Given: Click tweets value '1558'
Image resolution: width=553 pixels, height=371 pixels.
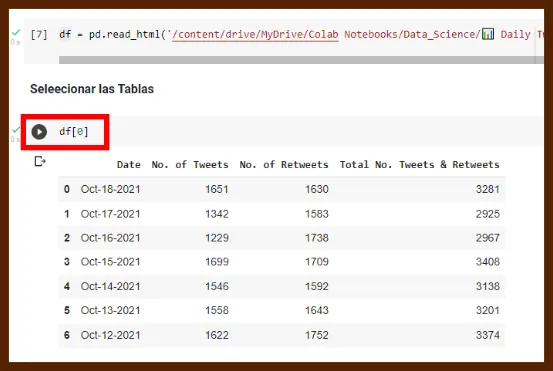Looking at the screenshot, I should click(217, 310).
